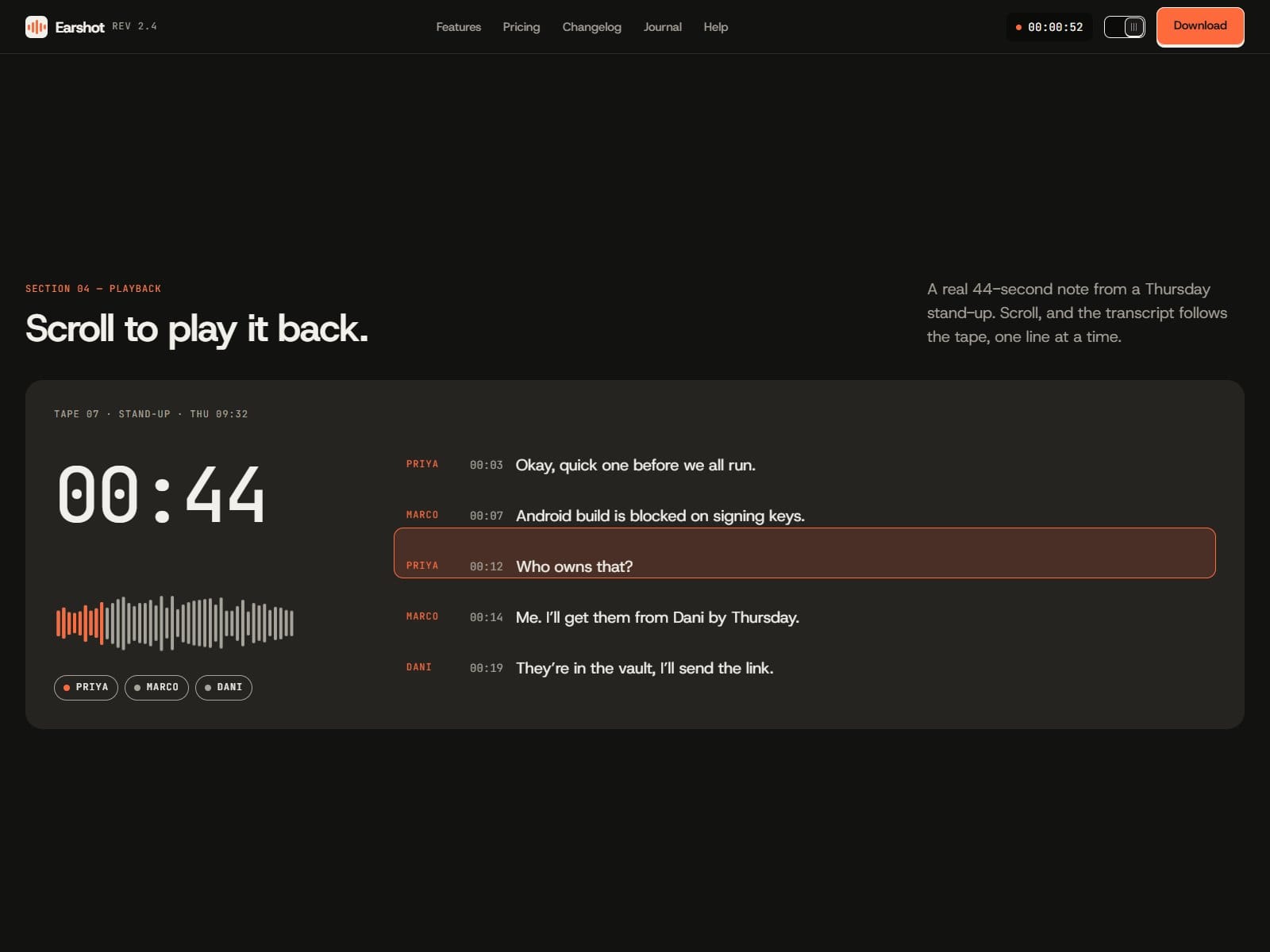Click the orange Download button
The width and height of the screenshot is (1270, 952).
point(1200,26)
